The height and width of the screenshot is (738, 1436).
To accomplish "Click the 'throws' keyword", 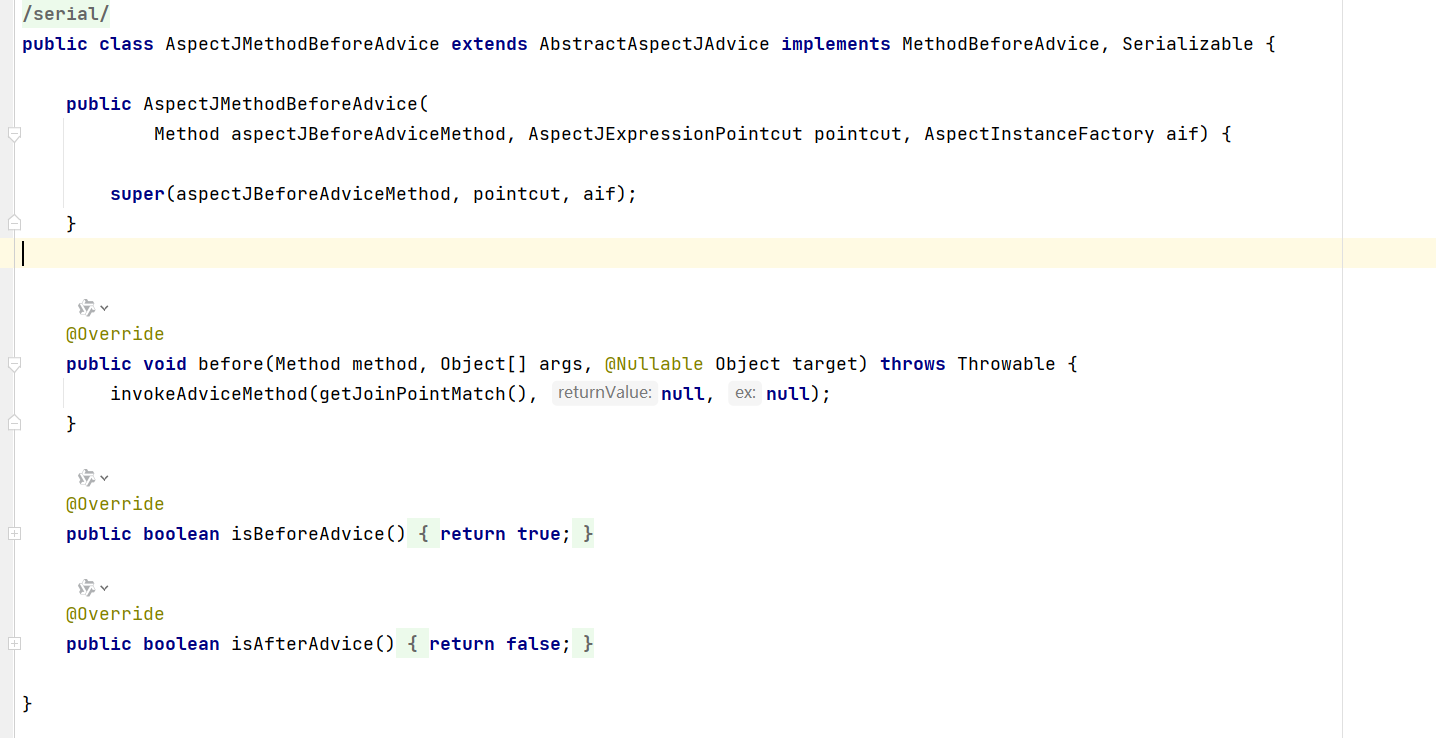I will (913, 364).
